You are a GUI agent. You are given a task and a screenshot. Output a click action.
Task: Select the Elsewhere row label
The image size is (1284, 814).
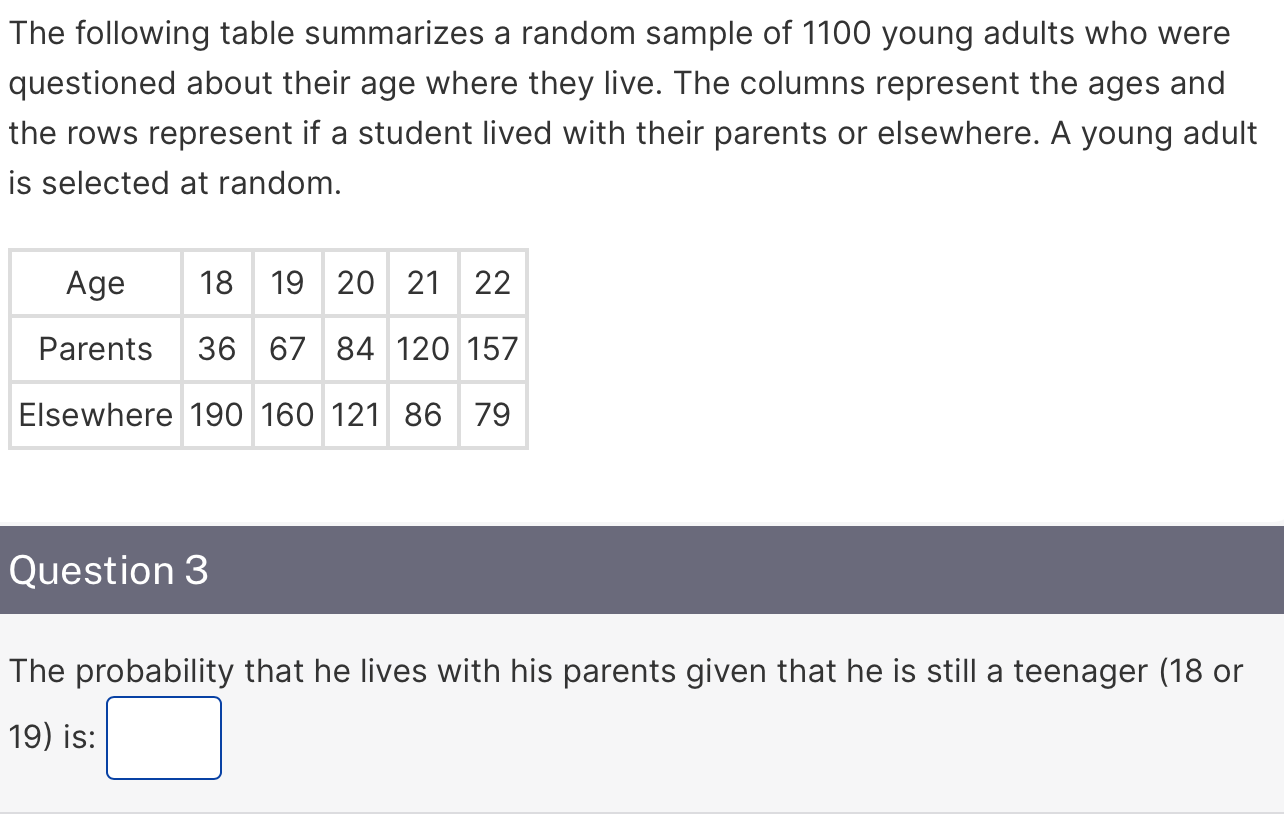pyautogui.click(x=95, y=415)
